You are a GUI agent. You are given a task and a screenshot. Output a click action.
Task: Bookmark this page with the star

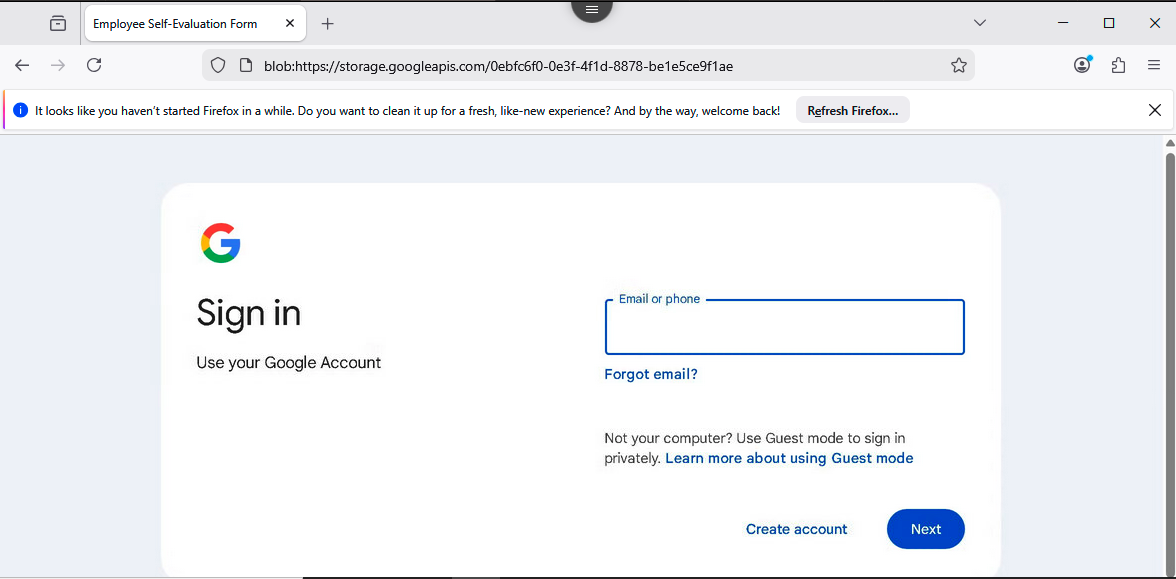pyautogui.click(x=959, y=64)
